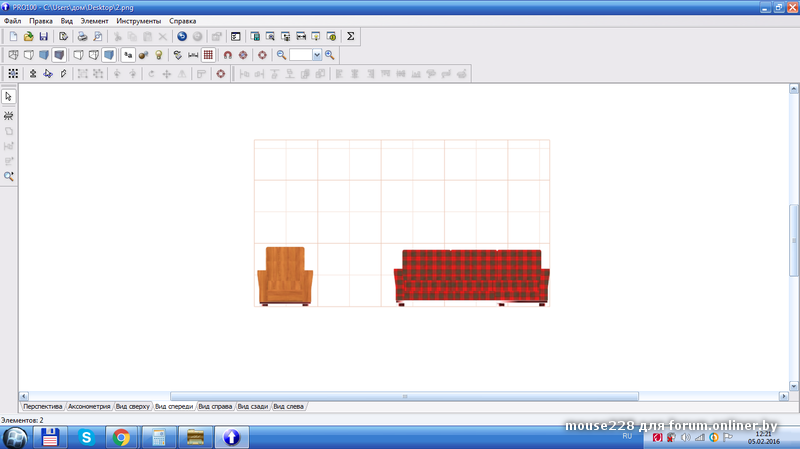800x449 pixels.
Task: Open the black-and-white configuration window icon
Action: coord(235,36)
